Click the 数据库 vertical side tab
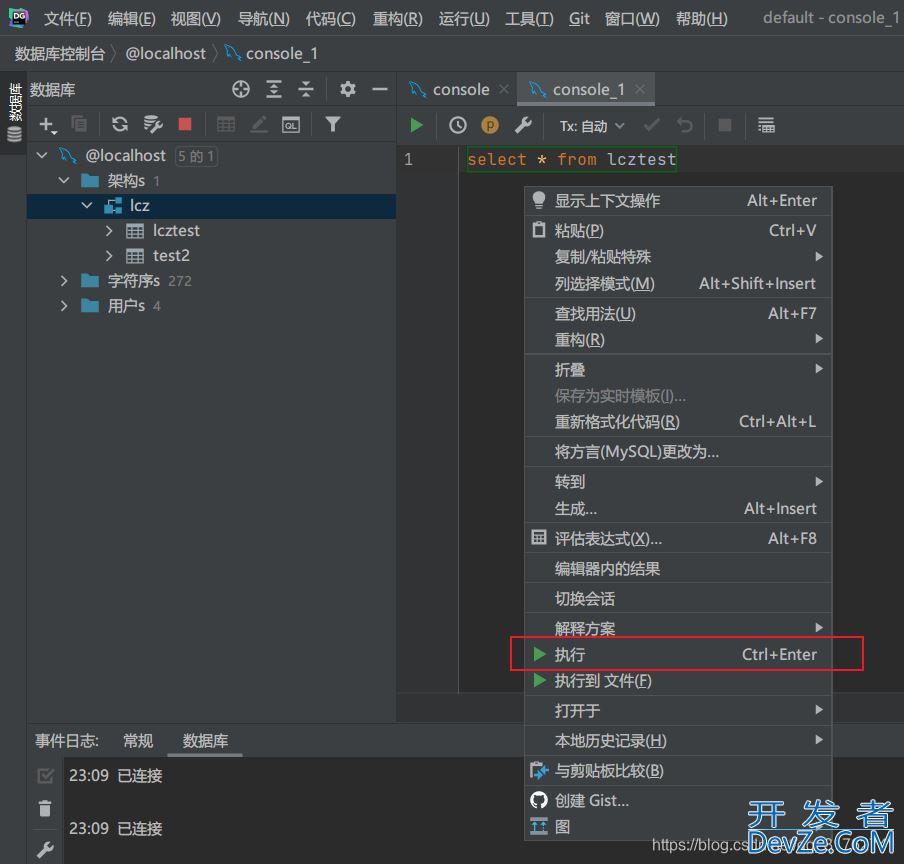This screenshot has height=864, width=904. 14,112
